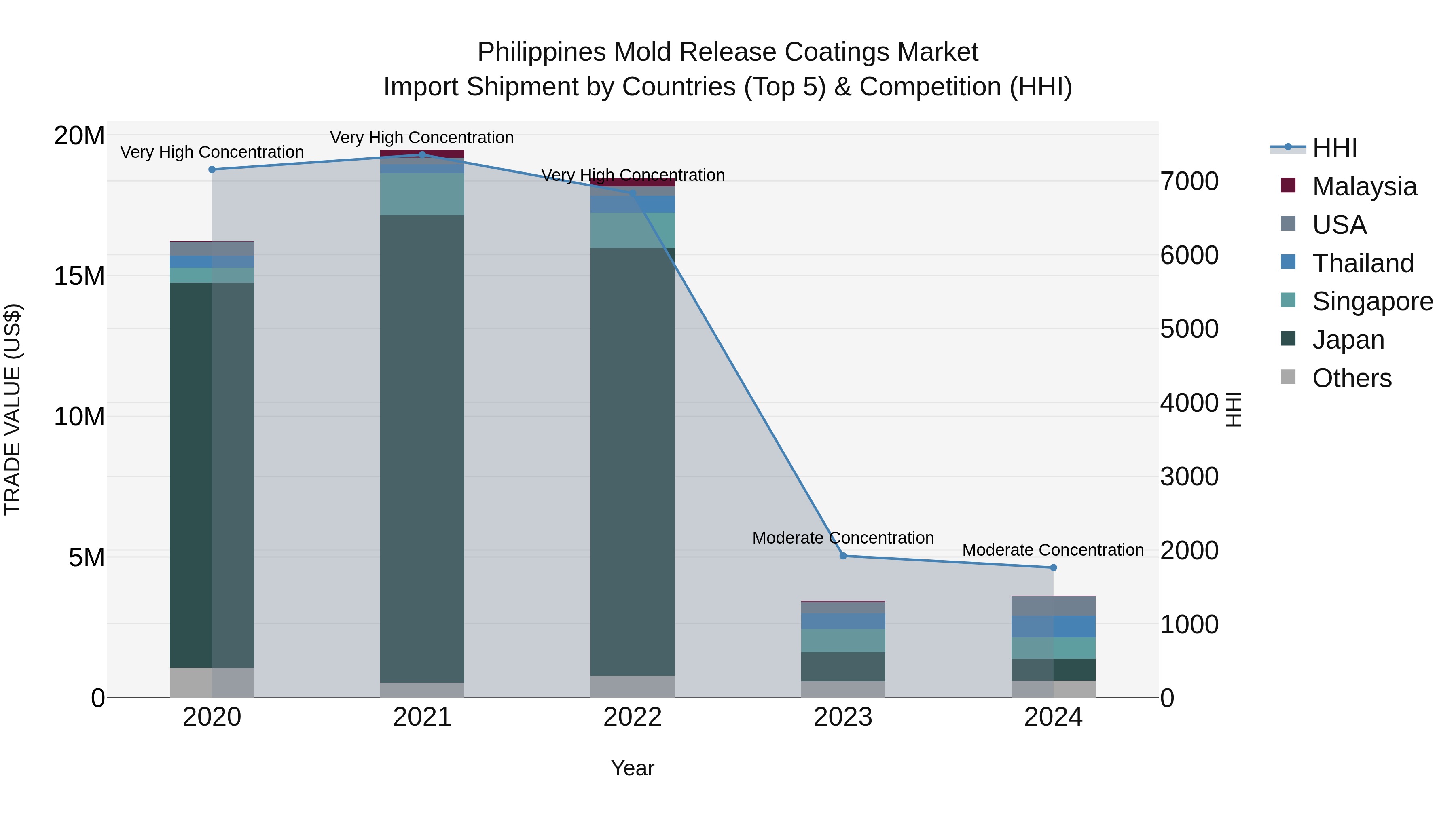Click the chart title first line

click(x=728, y=52)
